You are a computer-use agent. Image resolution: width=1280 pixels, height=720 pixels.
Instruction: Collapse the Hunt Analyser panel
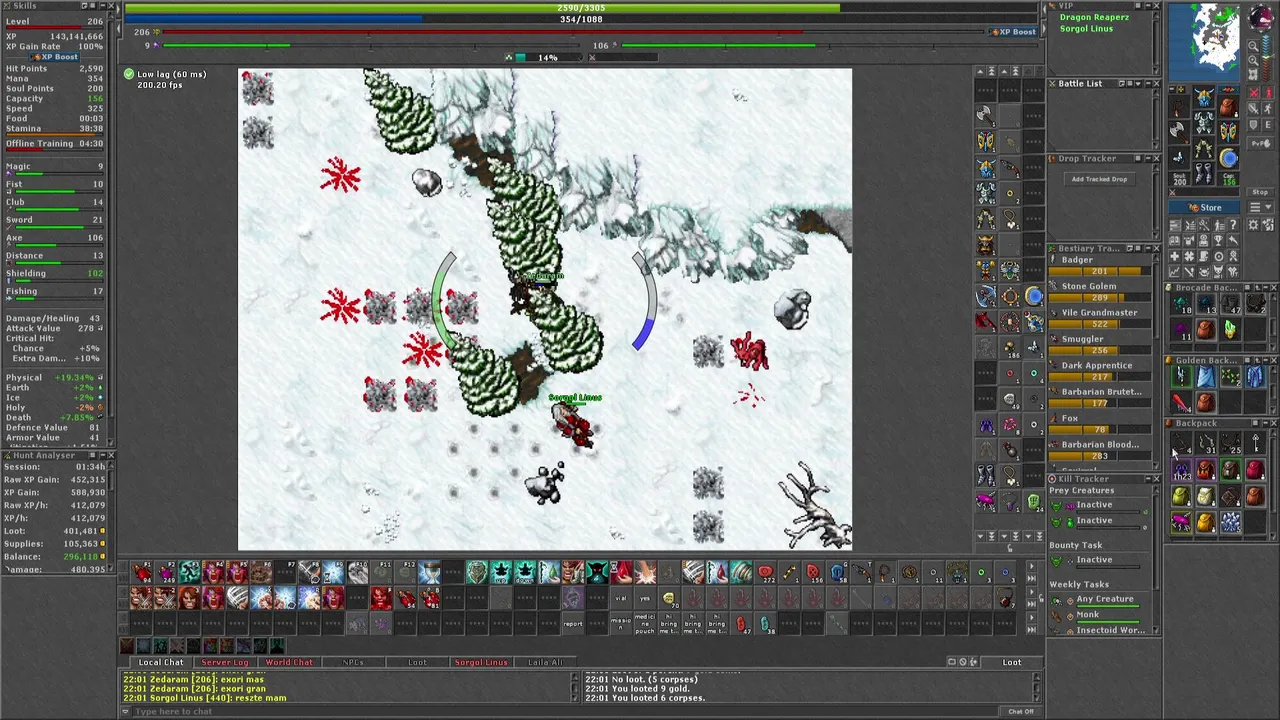click(103, 455)
